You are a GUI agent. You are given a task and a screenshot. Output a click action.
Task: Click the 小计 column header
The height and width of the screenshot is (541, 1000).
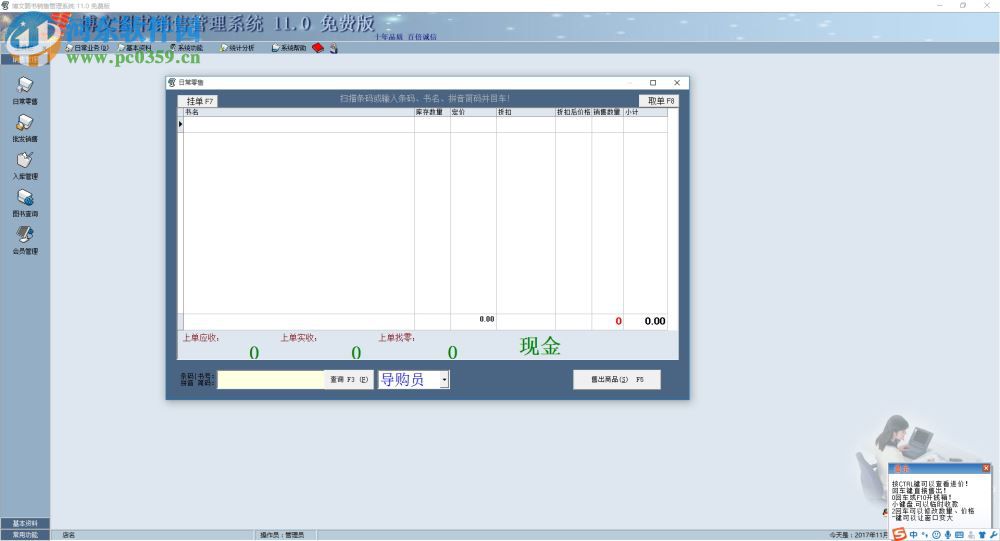(x=645, y=112)
